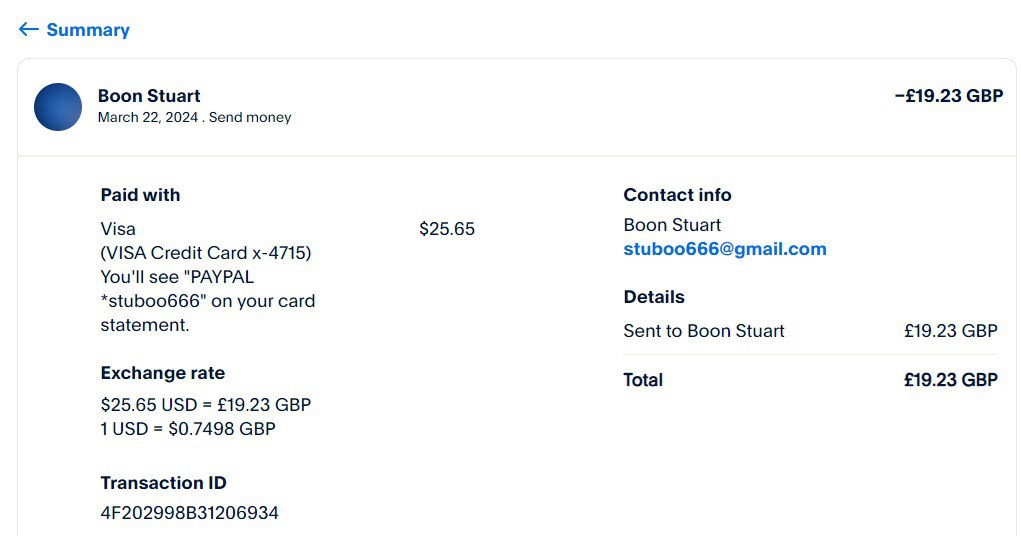The height and width of the screenshot is (536, 1021).
Task: Click the Sent to Boon Stuart row
Action: 704,331
